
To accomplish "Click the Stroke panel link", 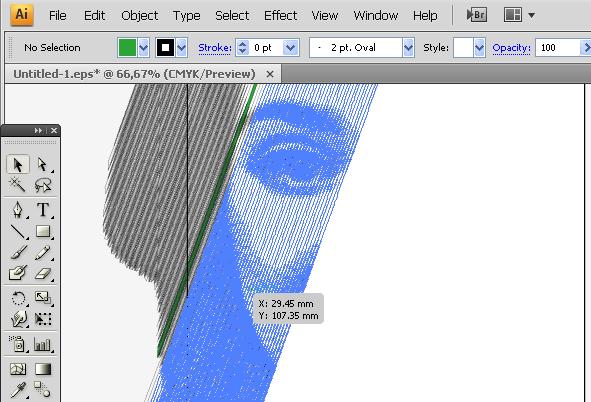I will 214,48.
